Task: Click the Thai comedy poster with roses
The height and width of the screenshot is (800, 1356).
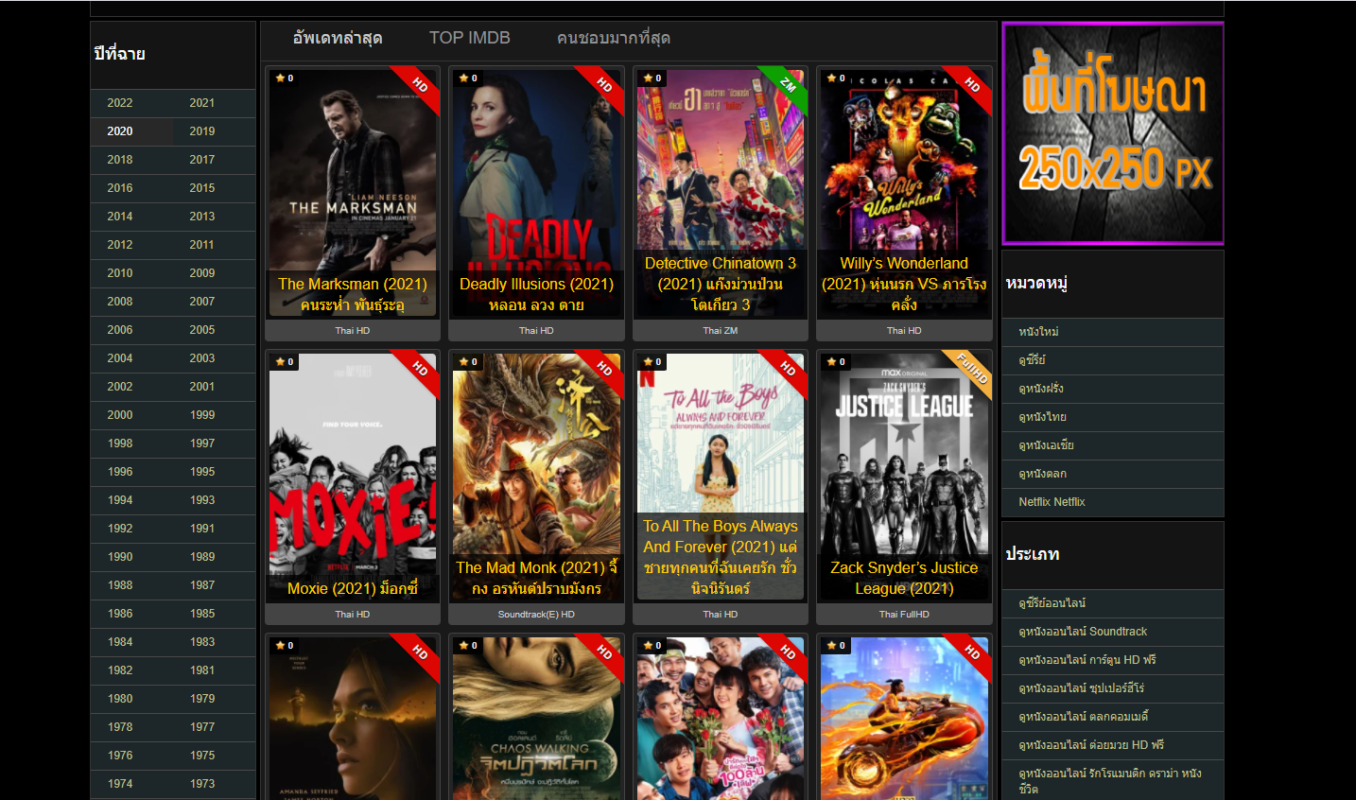Action: pyautogui.click(x=720, y=718)
